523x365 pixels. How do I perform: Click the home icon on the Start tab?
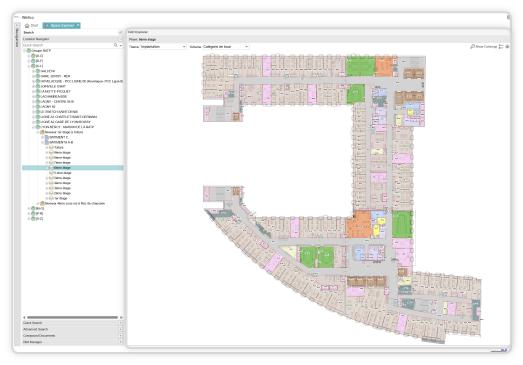tap(27, 26)
